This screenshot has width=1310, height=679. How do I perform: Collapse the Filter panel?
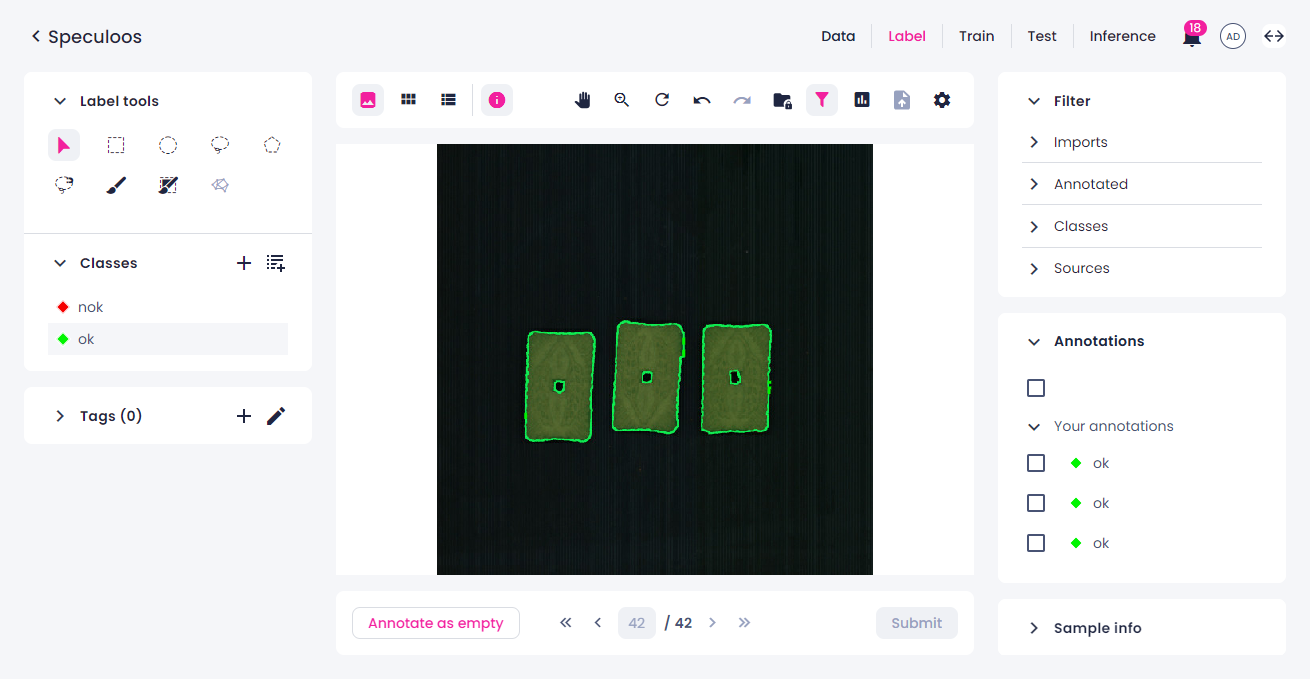coord(1034,101)
